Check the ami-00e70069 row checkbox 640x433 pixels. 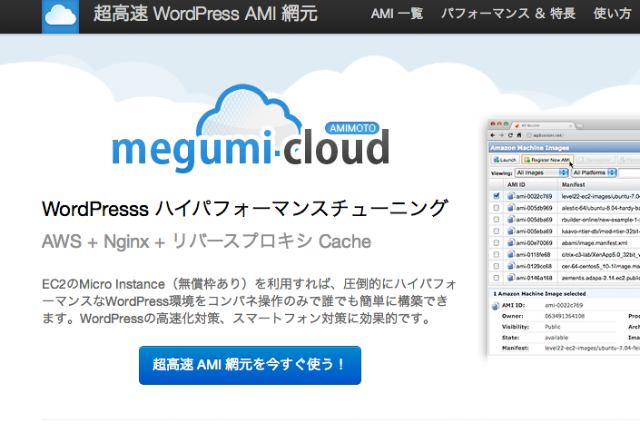click(x=496, y=243)
